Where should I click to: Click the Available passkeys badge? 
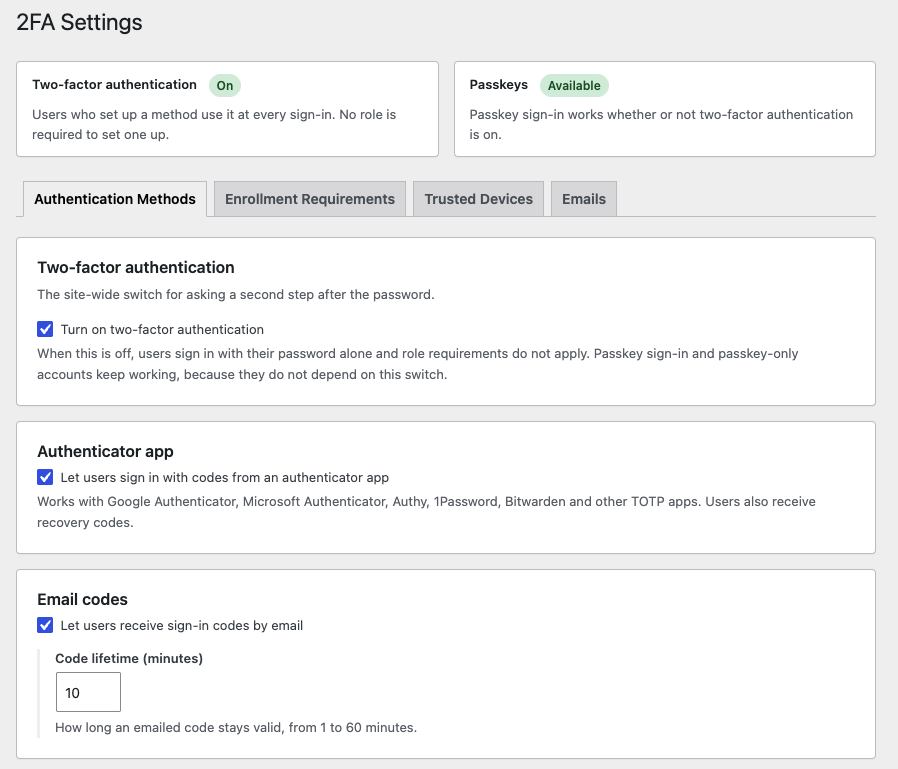click(574, 85)
